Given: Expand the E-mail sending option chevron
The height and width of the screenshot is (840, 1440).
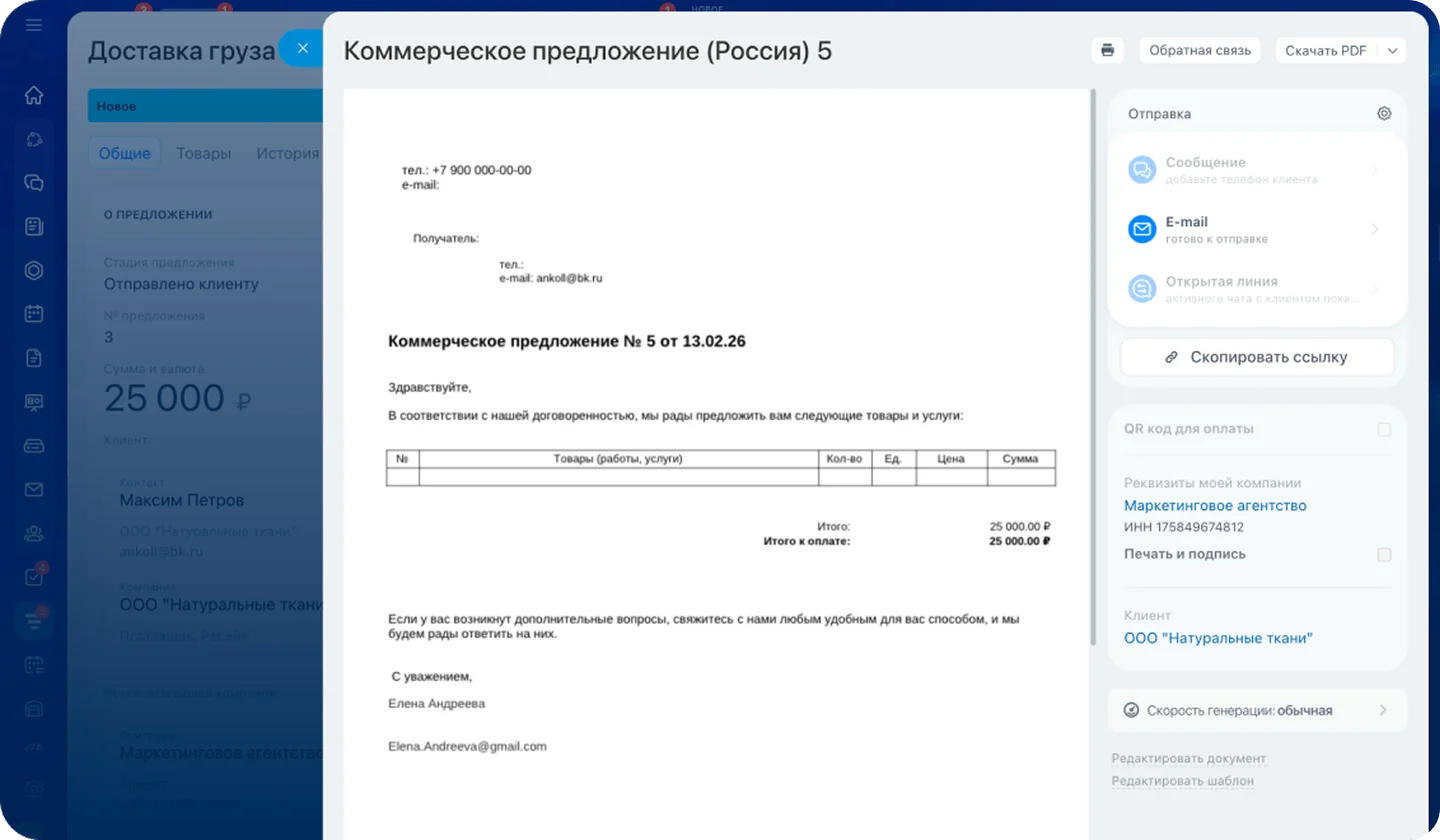Looking at the screenshot, I should coord(1374,230).
